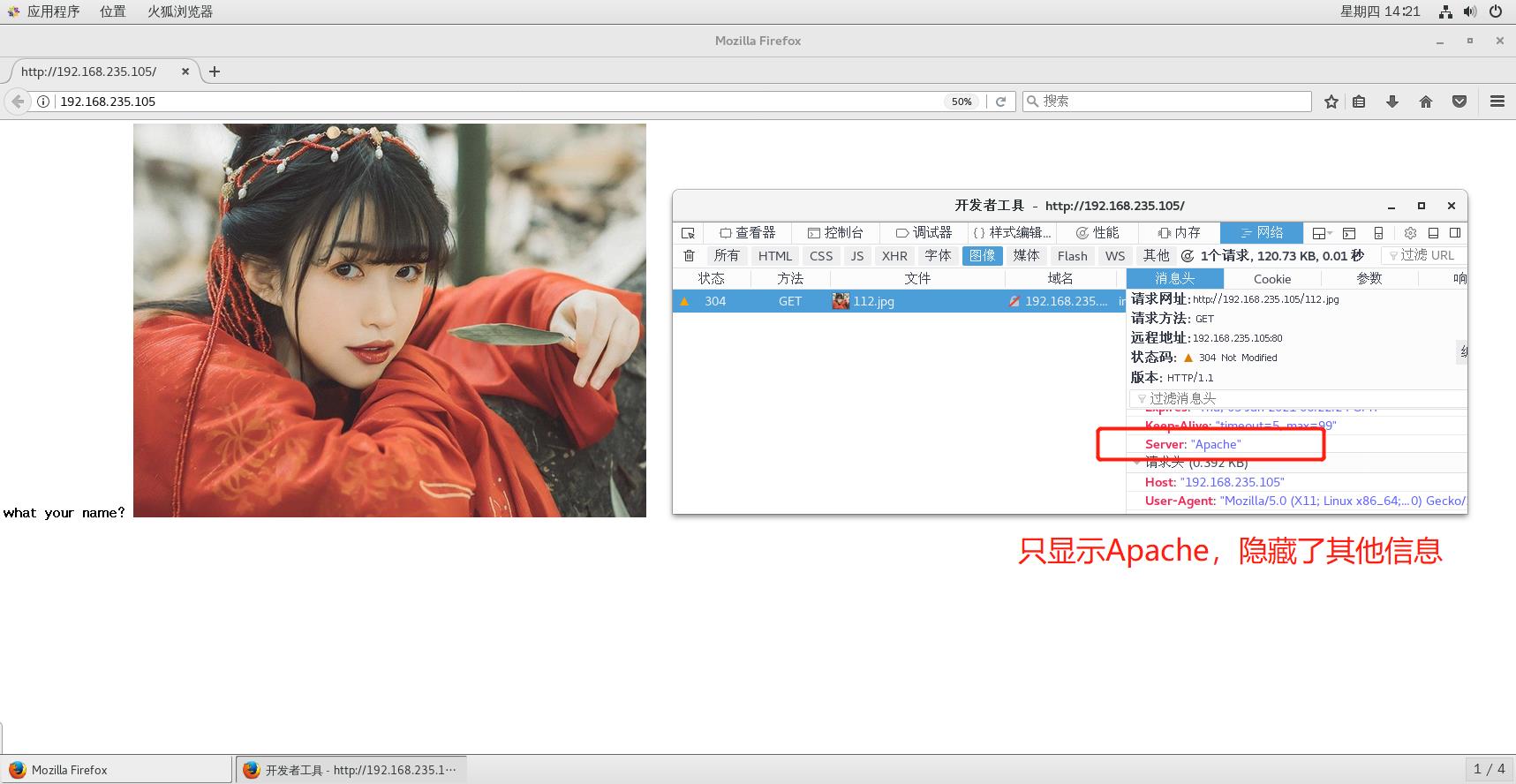This screenshot has width=1516, height=784.
Task: Open the downloads arrow icon
Action: click(1392, 102)
